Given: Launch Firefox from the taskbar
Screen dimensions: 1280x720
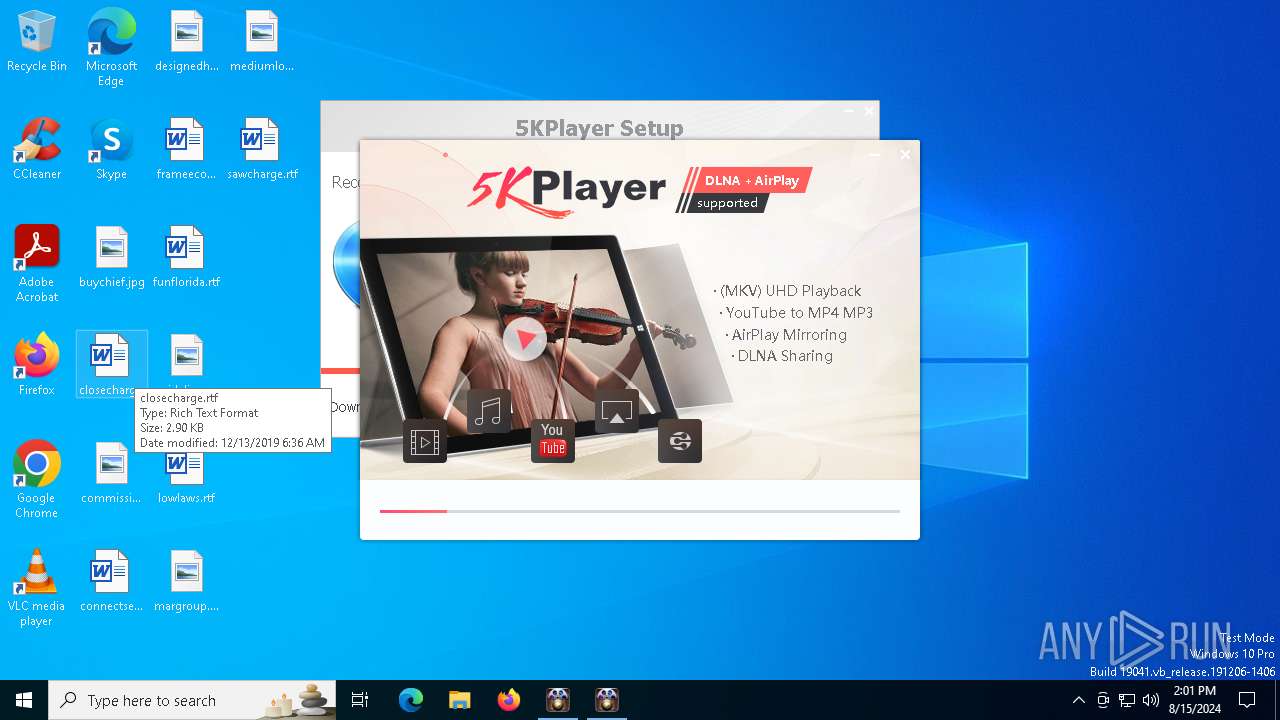Looking at the screenshot, I should coord(508,700).
